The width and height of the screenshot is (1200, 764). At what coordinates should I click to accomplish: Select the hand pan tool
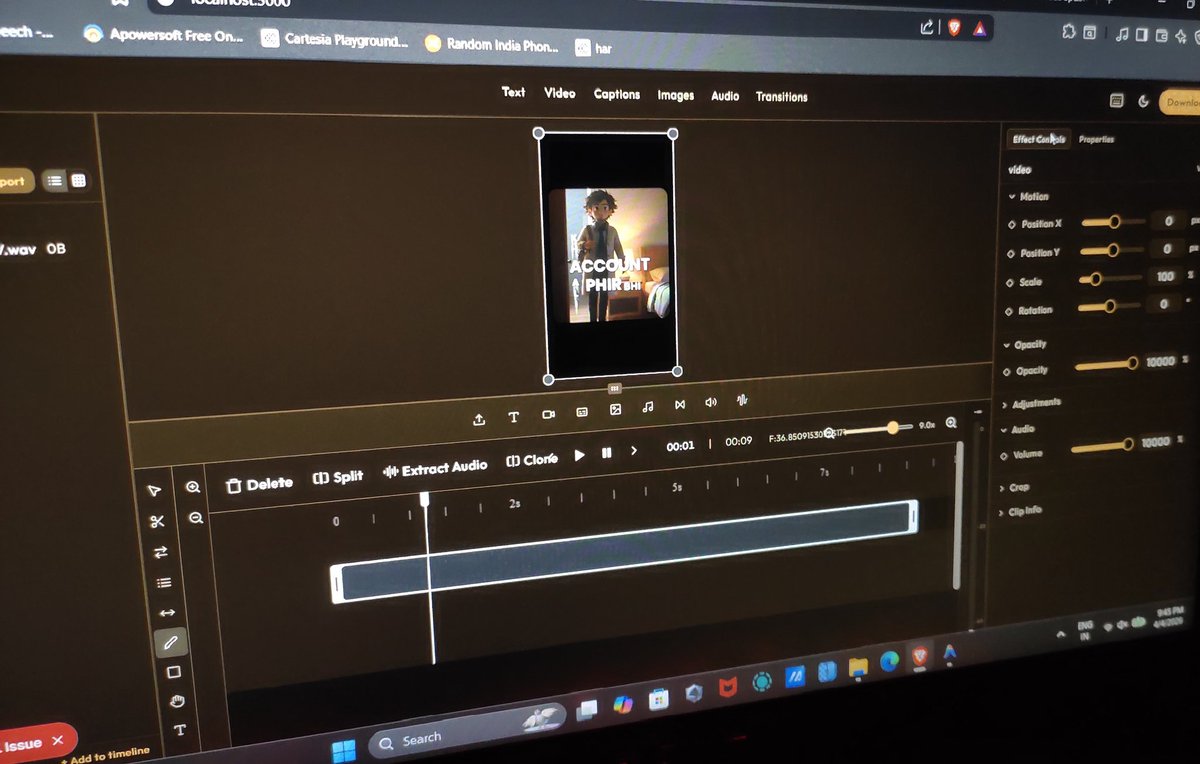[177, 701]
